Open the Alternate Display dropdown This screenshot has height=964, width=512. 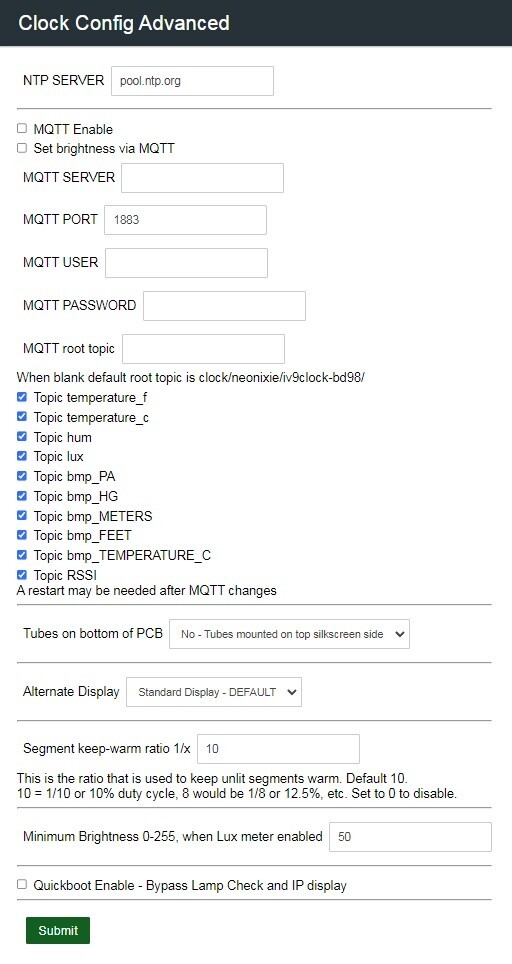pyautogui.click(x=213, y=692)
